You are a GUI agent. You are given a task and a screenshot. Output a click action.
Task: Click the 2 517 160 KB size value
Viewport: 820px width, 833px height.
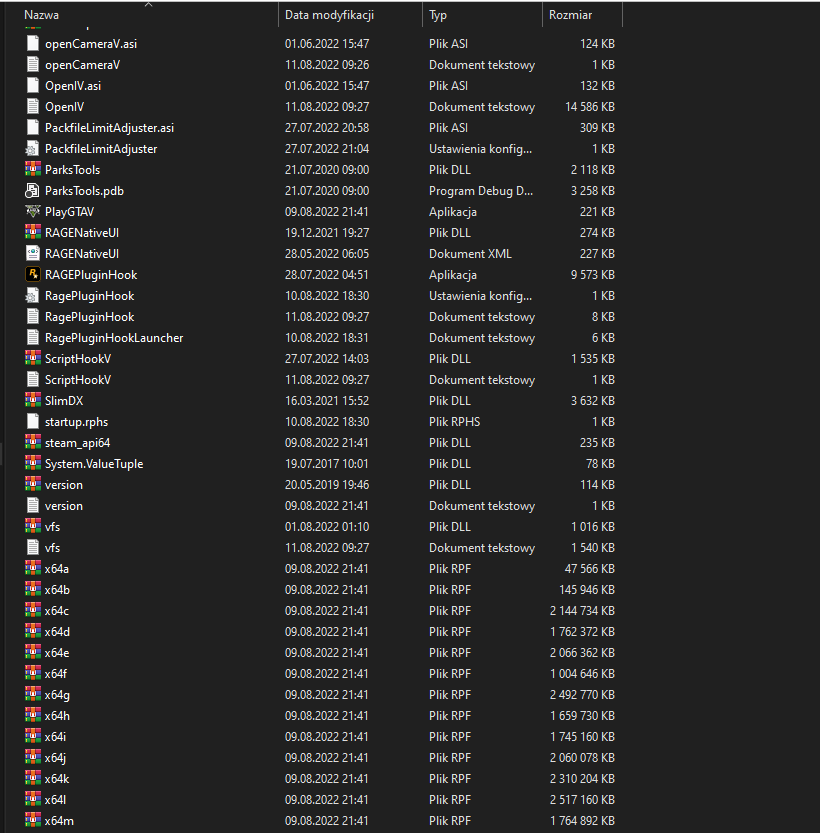point(582,800)
